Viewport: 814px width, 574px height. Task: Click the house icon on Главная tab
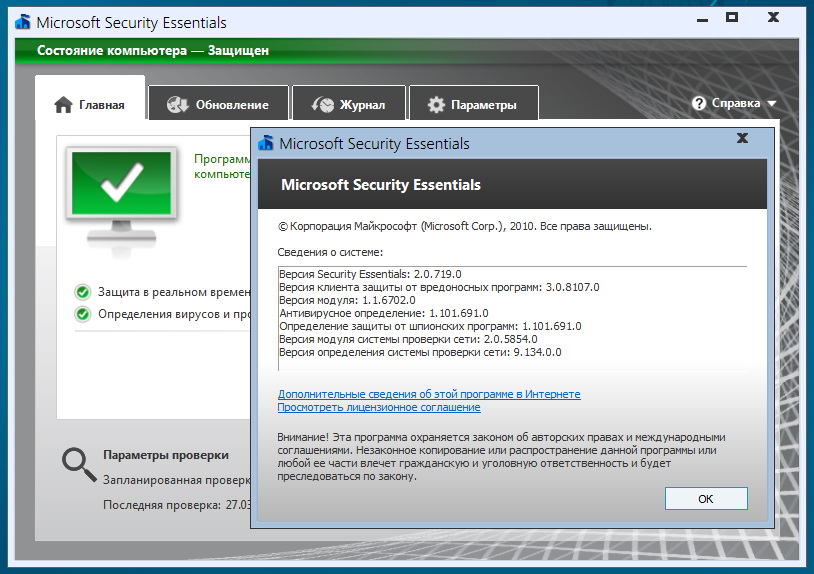coord(63,104)
